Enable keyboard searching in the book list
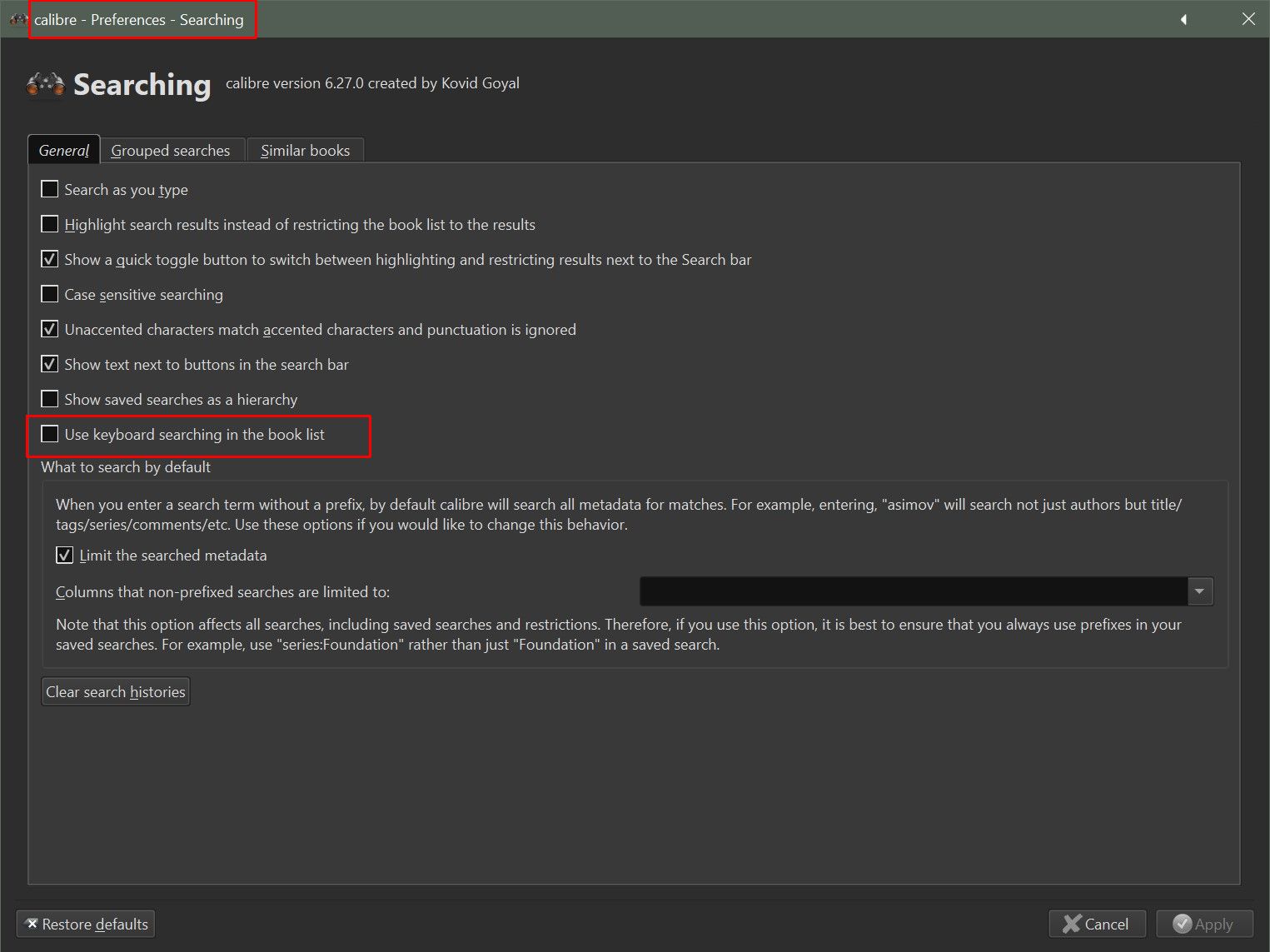This screenshot has height=952, width=1270. [x=50, y=435]
